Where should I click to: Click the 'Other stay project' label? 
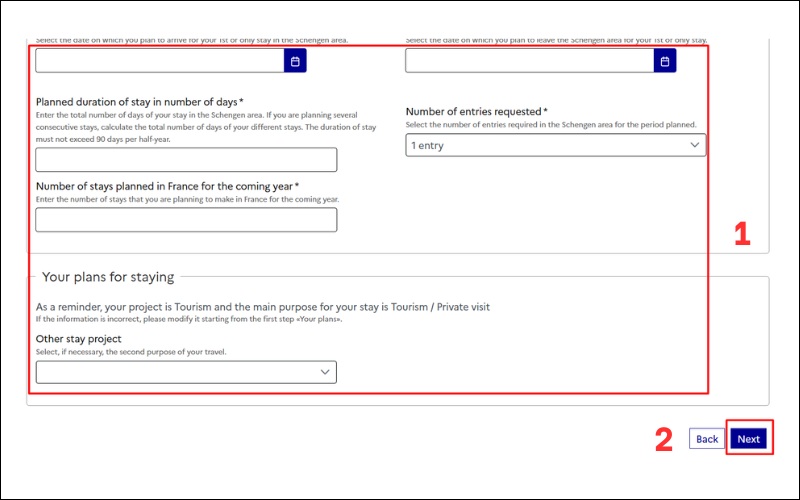78,339
